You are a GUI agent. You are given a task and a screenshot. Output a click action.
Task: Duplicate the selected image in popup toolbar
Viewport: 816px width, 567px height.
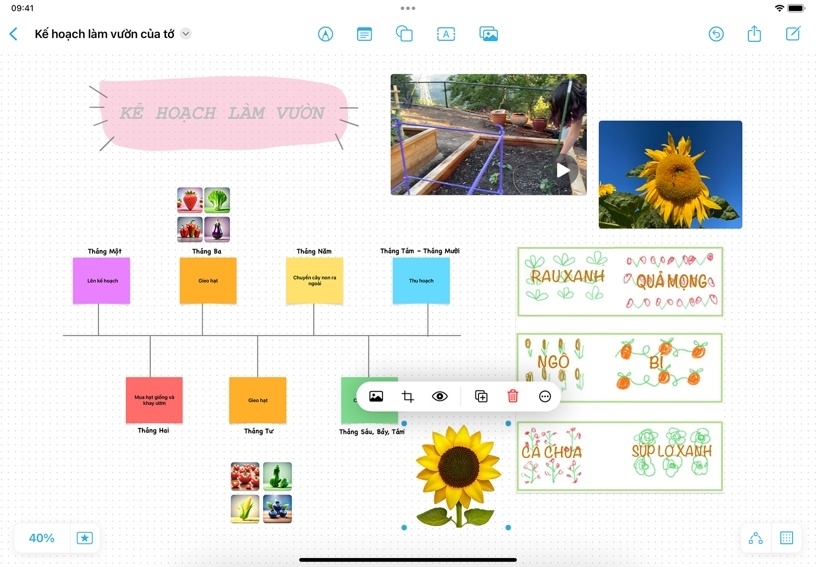pyautogui.click(x=481, y=396)
